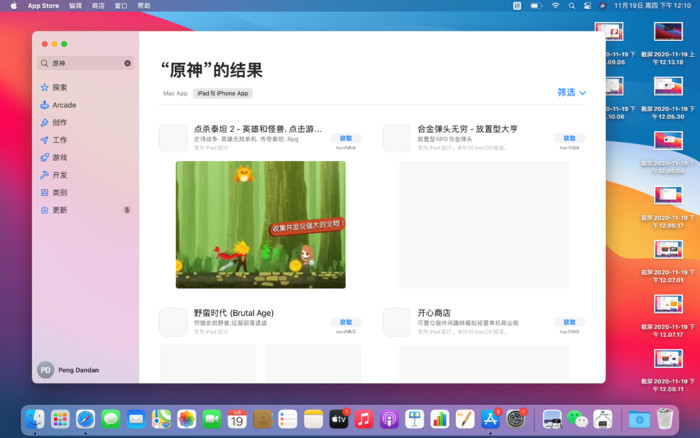Image resolution: width=700 pixels, height=438 pixels.
Task: Open the 商店 menu in the menu bar
Action: coord(98,5)
